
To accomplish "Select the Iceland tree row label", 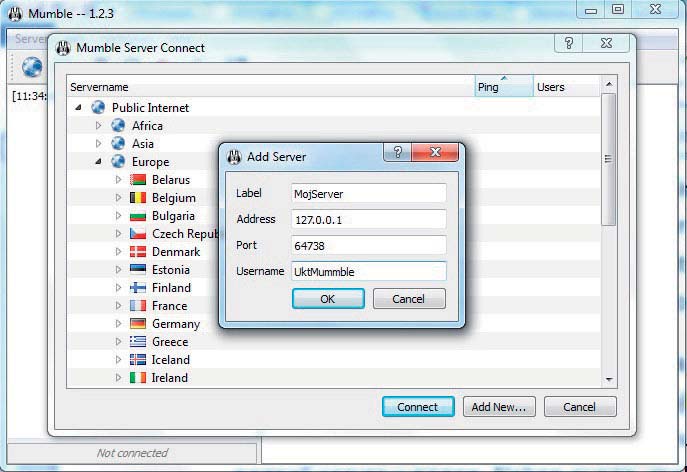I will click(171, 359).
